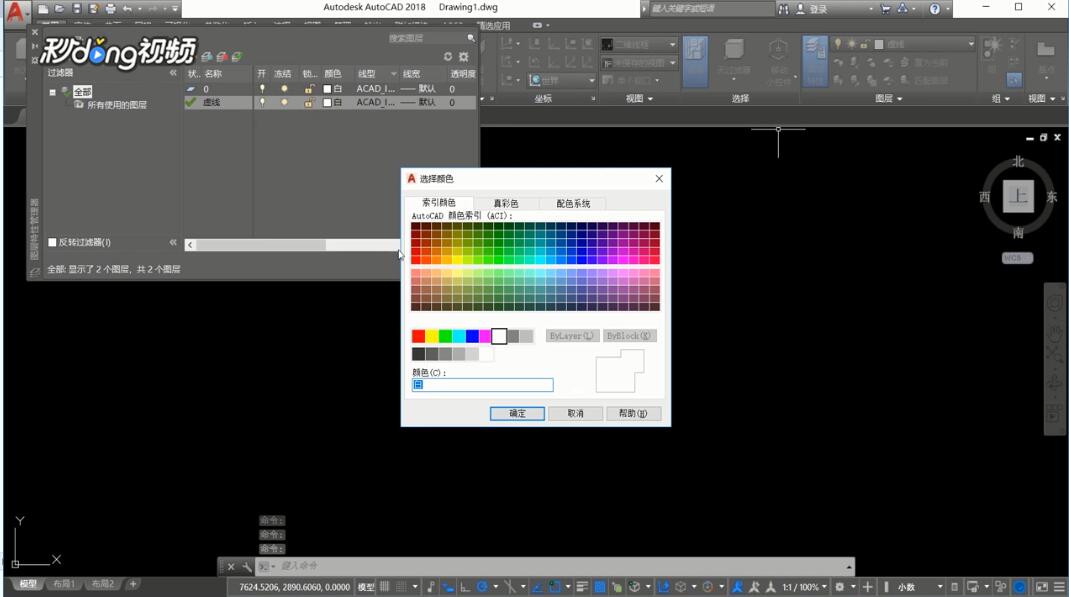
Task: Open the quick access toolbar customize arrow
Action: 175,9
